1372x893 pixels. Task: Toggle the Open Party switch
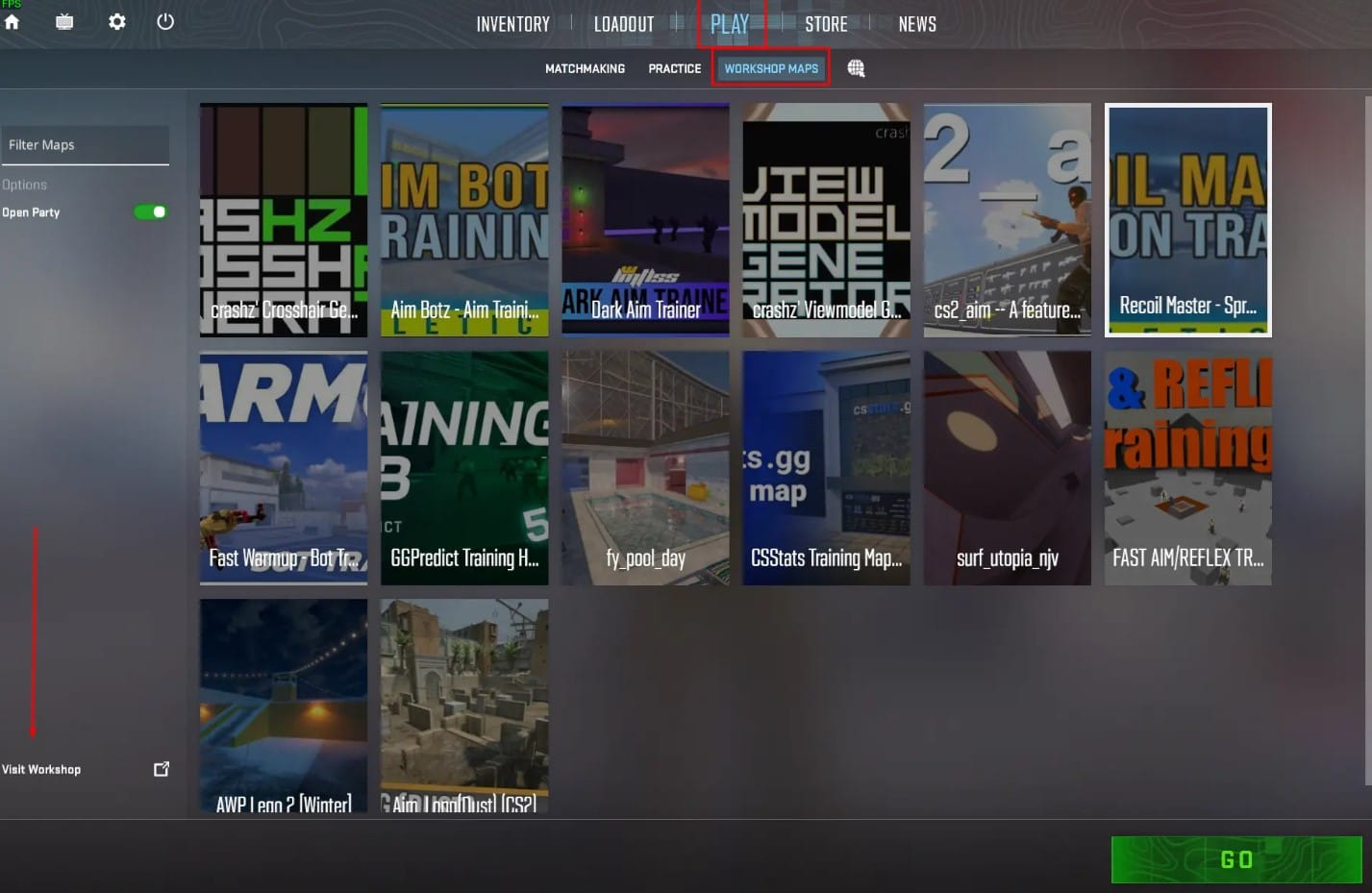(x=151, y=212)
